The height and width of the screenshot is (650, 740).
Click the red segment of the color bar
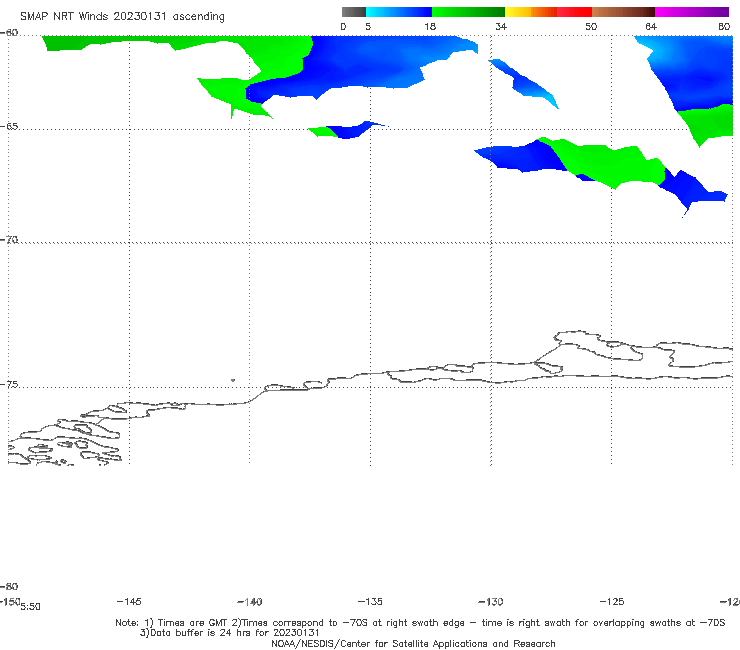pos(574,12)
